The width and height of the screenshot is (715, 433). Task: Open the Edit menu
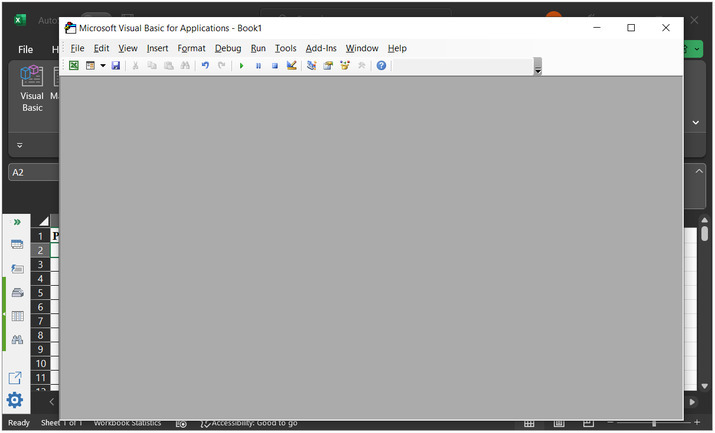pos(101,48)
